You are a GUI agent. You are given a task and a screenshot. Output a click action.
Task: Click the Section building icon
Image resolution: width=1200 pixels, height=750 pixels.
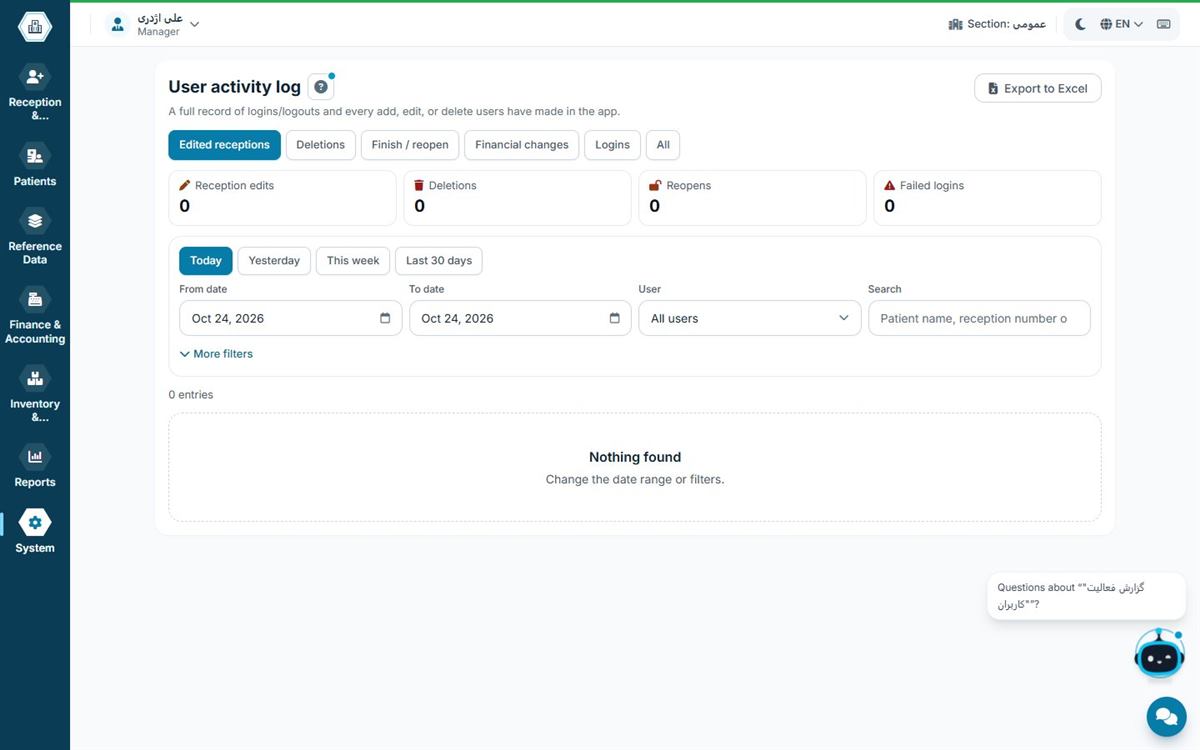point(955,24)
